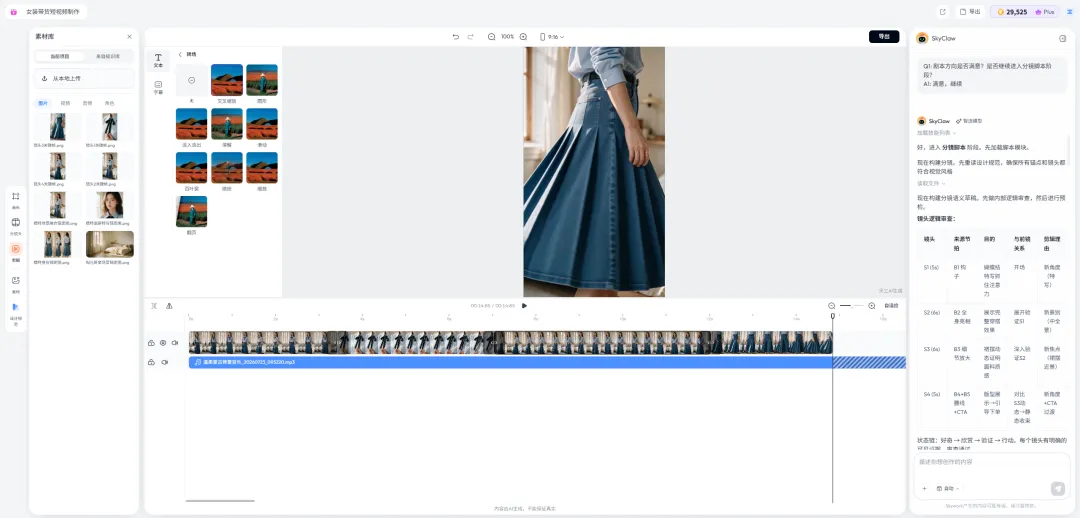Image resolution: width=1080 pixels, height=518 pixels.
Task: Apply the 溶解 transition
Action: pos(227,125)
